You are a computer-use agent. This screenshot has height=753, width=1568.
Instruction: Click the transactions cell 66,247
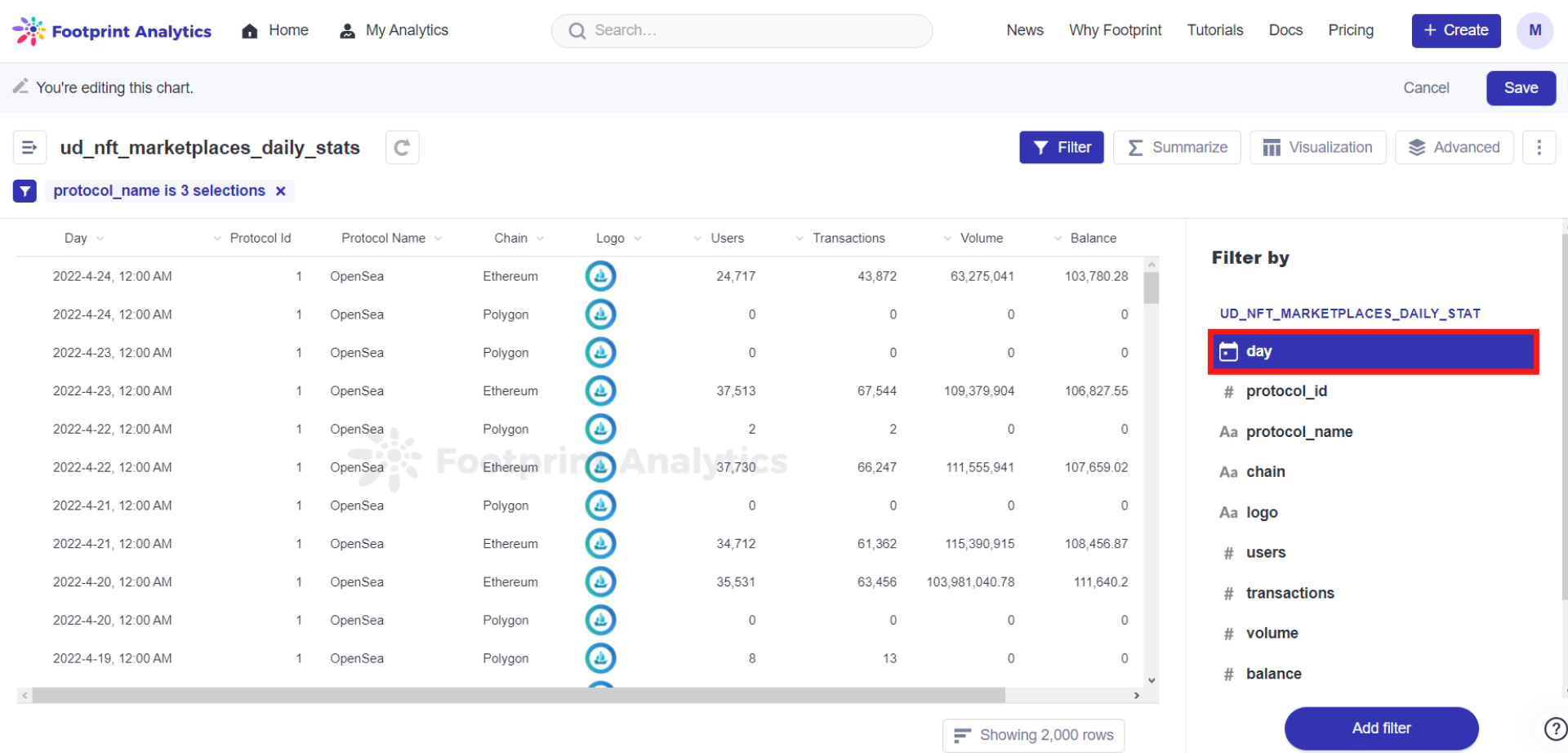[876, 468]
